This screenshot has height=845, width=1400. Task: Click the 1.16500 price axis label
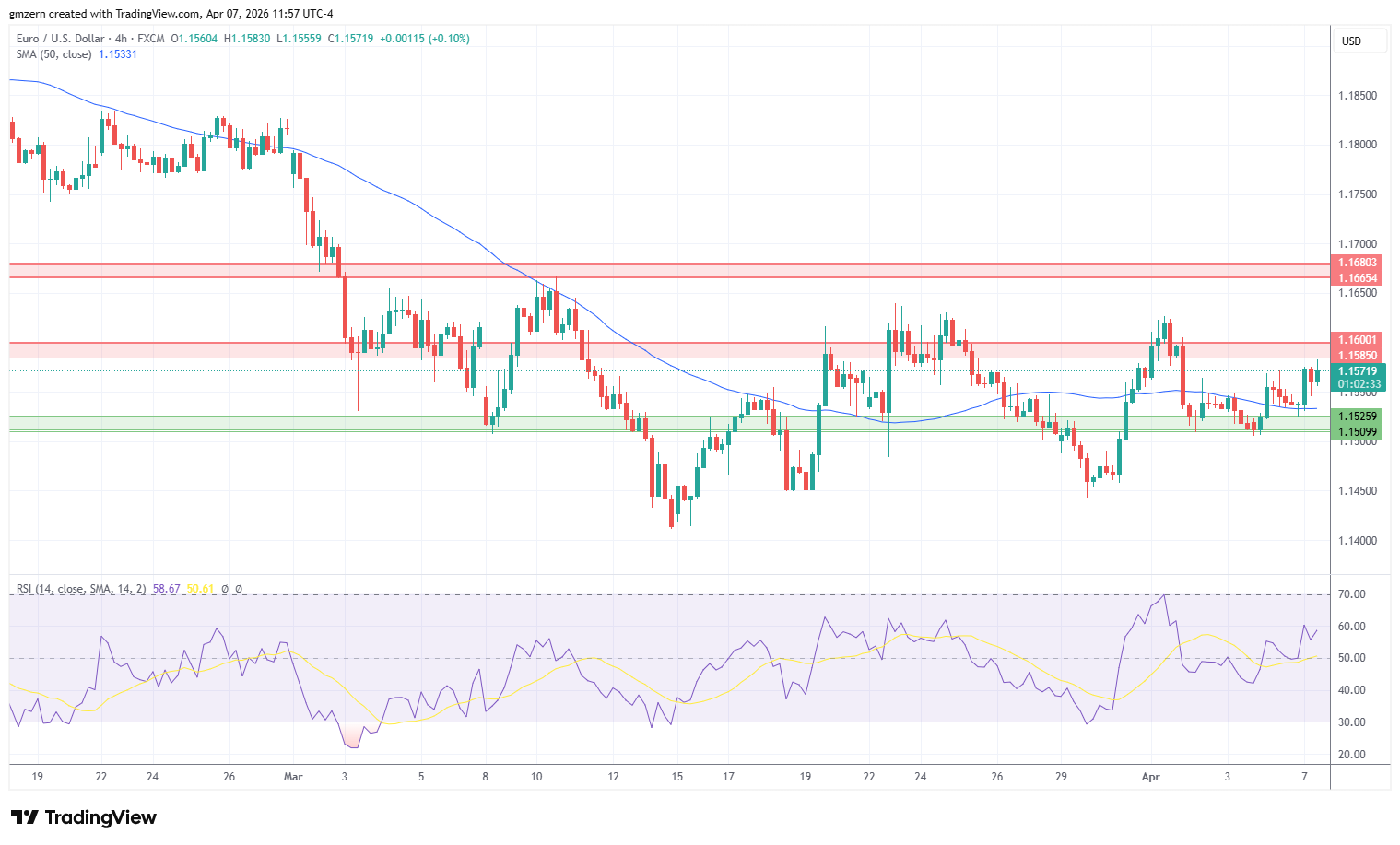coord(1358,293)
